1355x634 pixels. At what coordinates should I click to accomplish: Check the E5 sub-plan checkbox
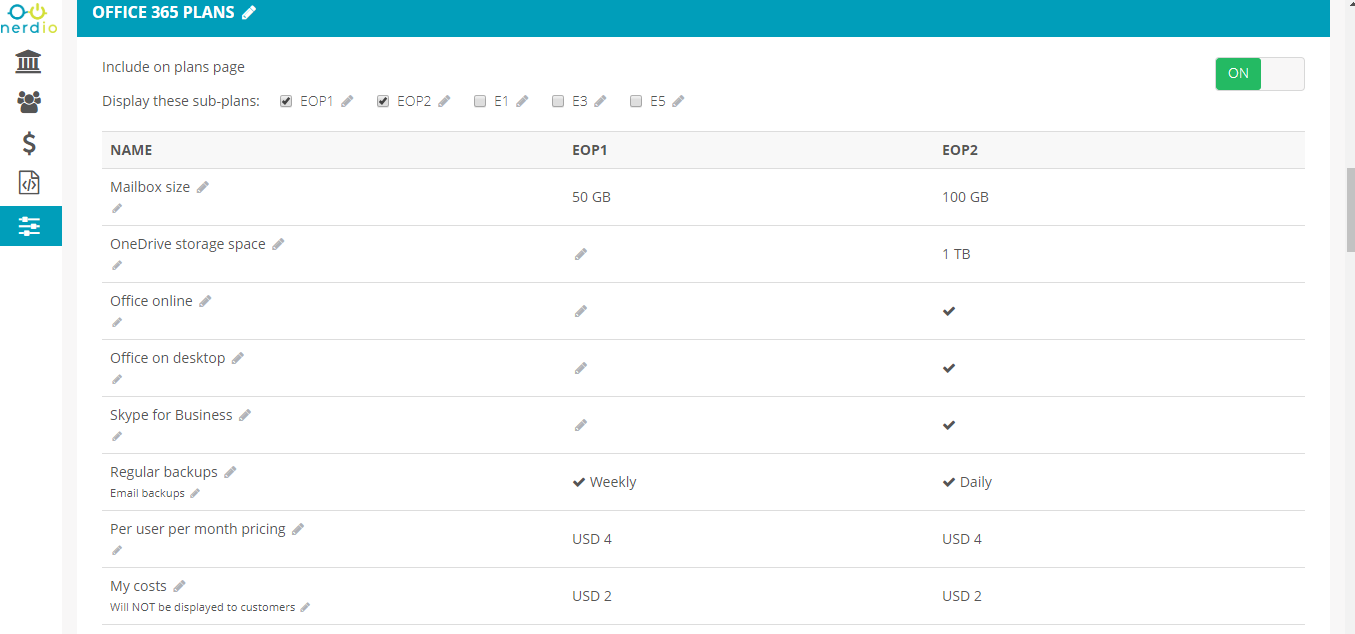click(x=636, y=101)
